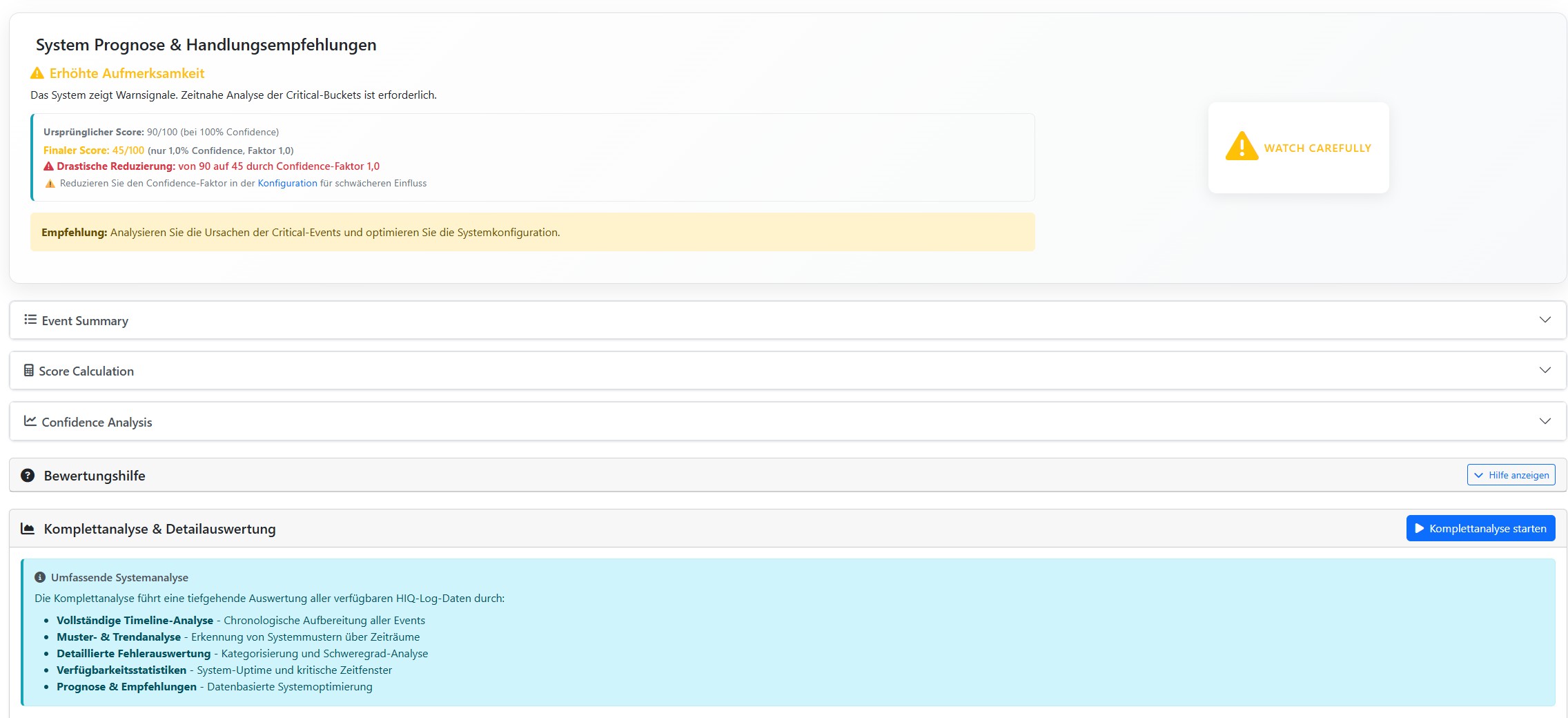
Task: Click the line chart icon beside Confidence Analysis
Action: tap(30, 421)
